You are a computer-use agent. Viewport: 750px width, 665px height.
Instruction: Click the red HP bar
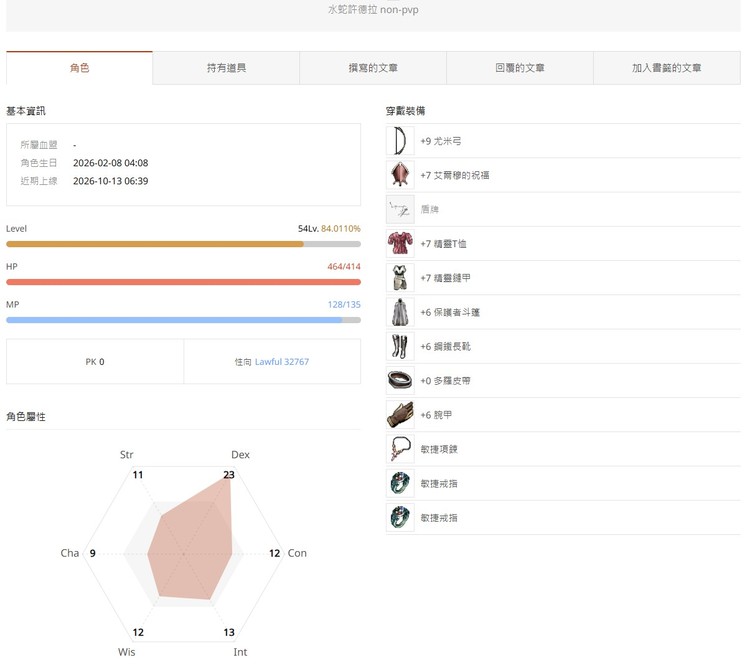coord(183,282)
